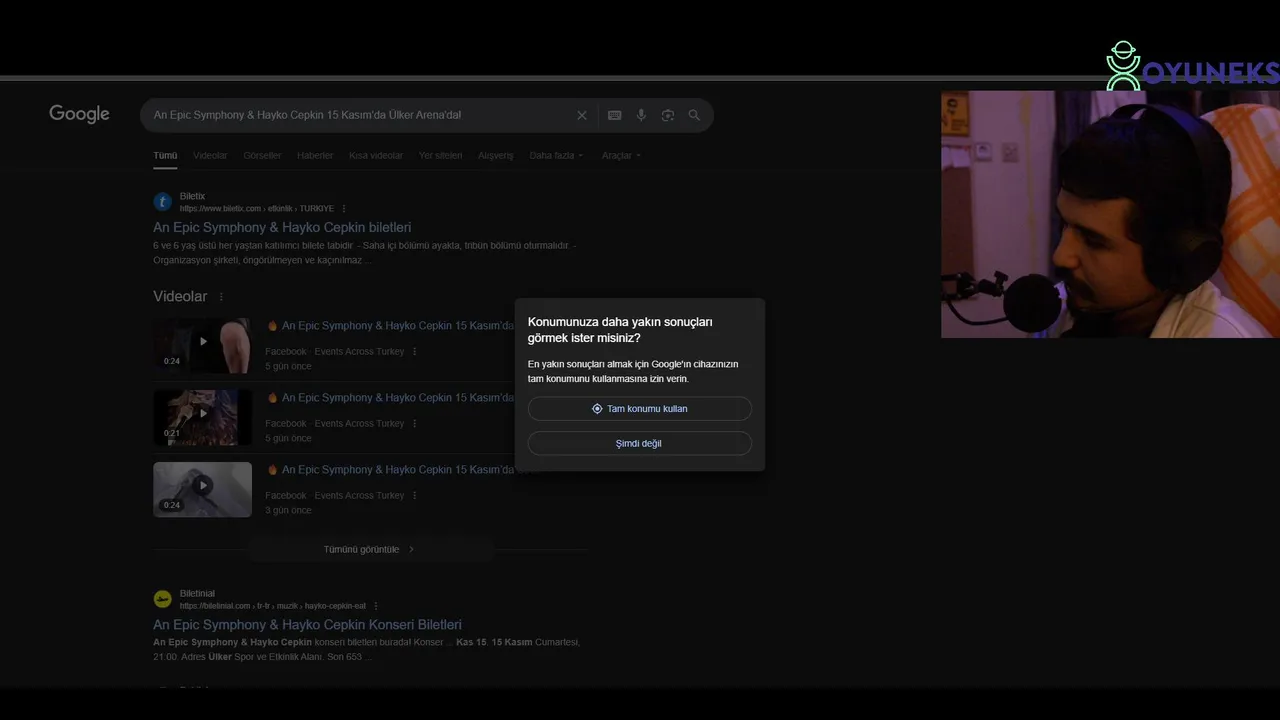This screenshot has width=1280, height=720.
Task: Click Tümünü görüntüle to see all videos
Action: [369, 549]
